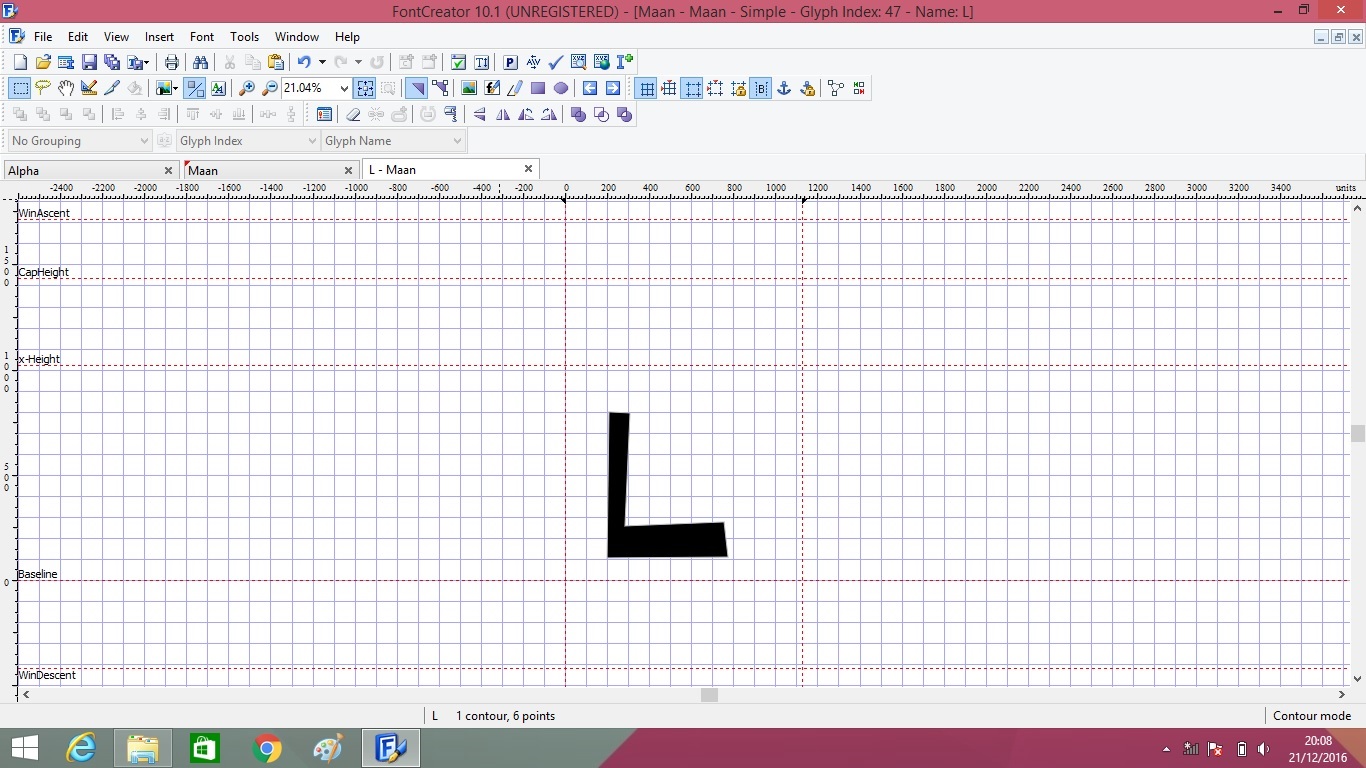Insert an ellipse contour

pos(561,88)
